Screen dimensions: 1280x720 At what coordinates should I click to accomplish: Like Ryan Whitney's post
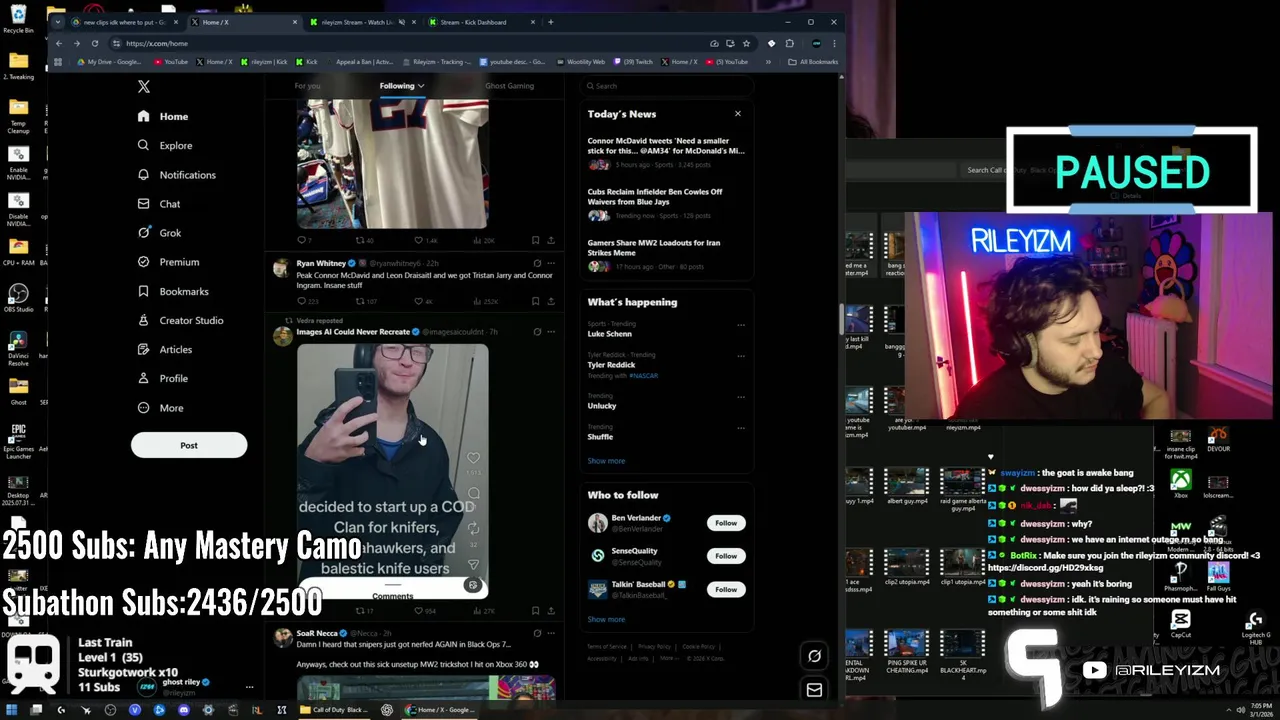click(x=421, y=301)
